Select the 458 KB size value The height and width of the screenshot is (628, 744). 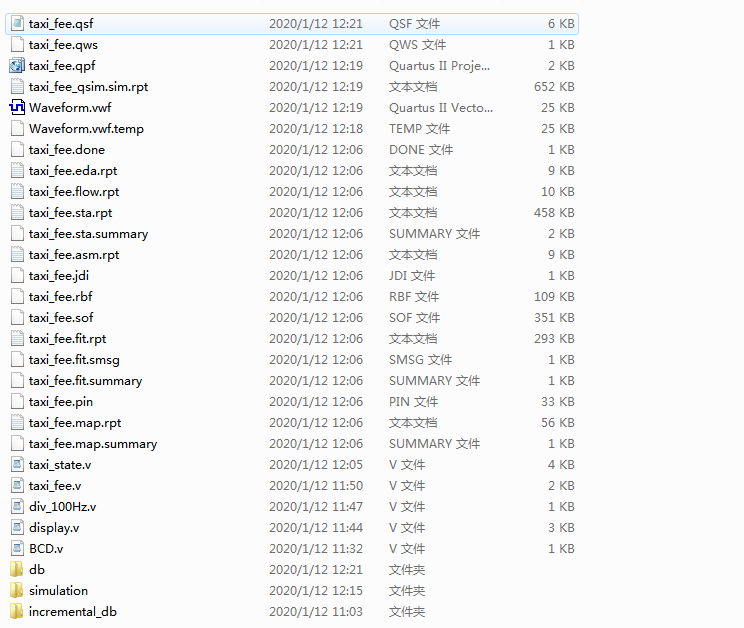554,212
